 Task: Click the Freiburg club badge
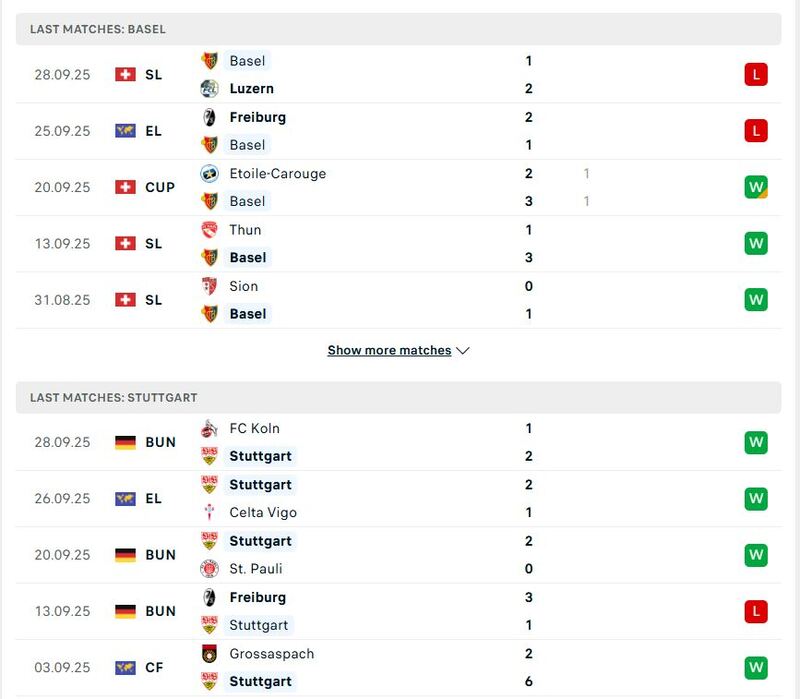(x=210, y=116)
